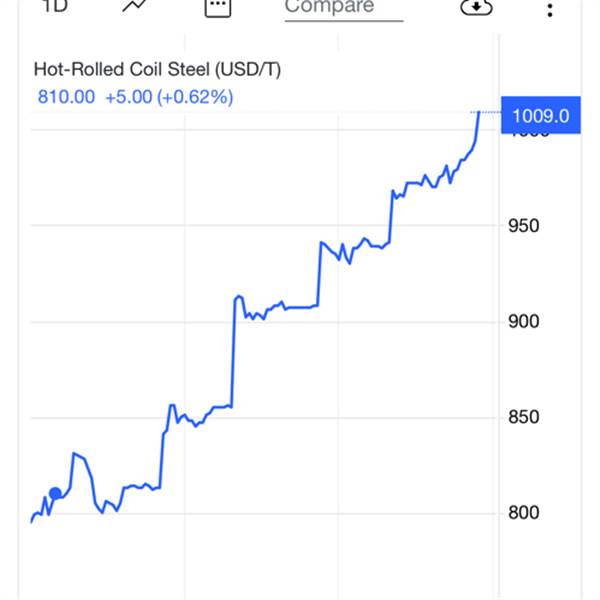Click the chart line's peak at top right
Image resolution: width=600 pixels, height=600 pixels.
480,113
